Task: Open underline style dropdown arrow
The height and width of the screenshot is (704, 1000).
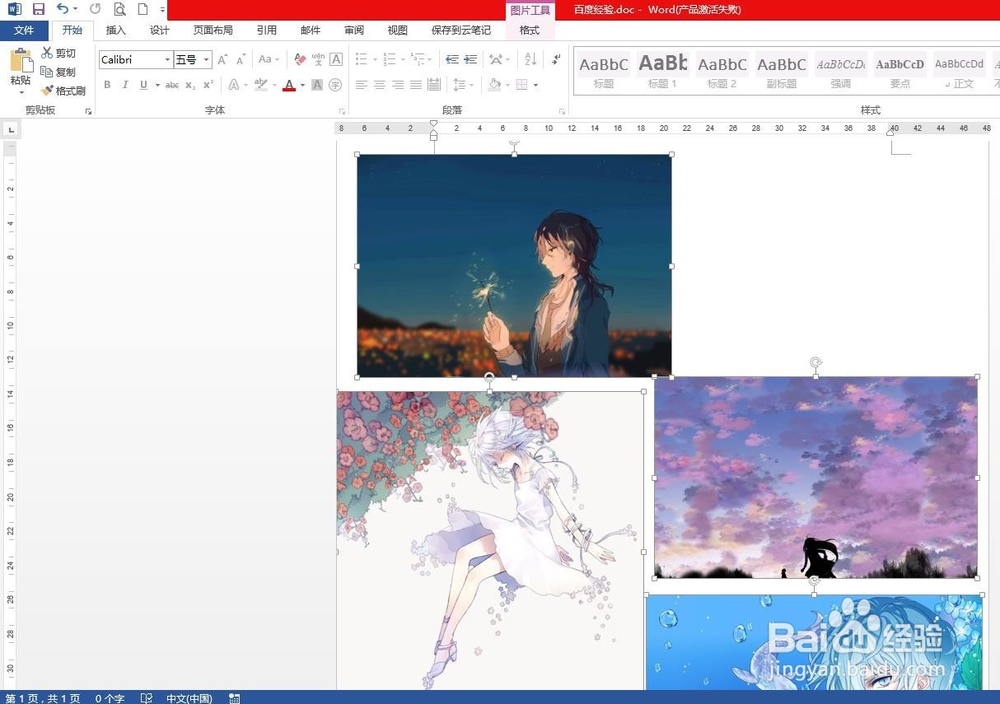Action: (157, 85)
